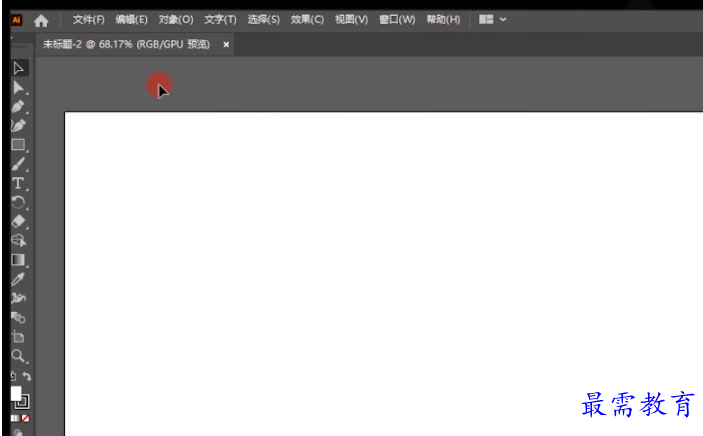Select the Blend tool
The image size is (703, 436).
(x=18, y=318)
